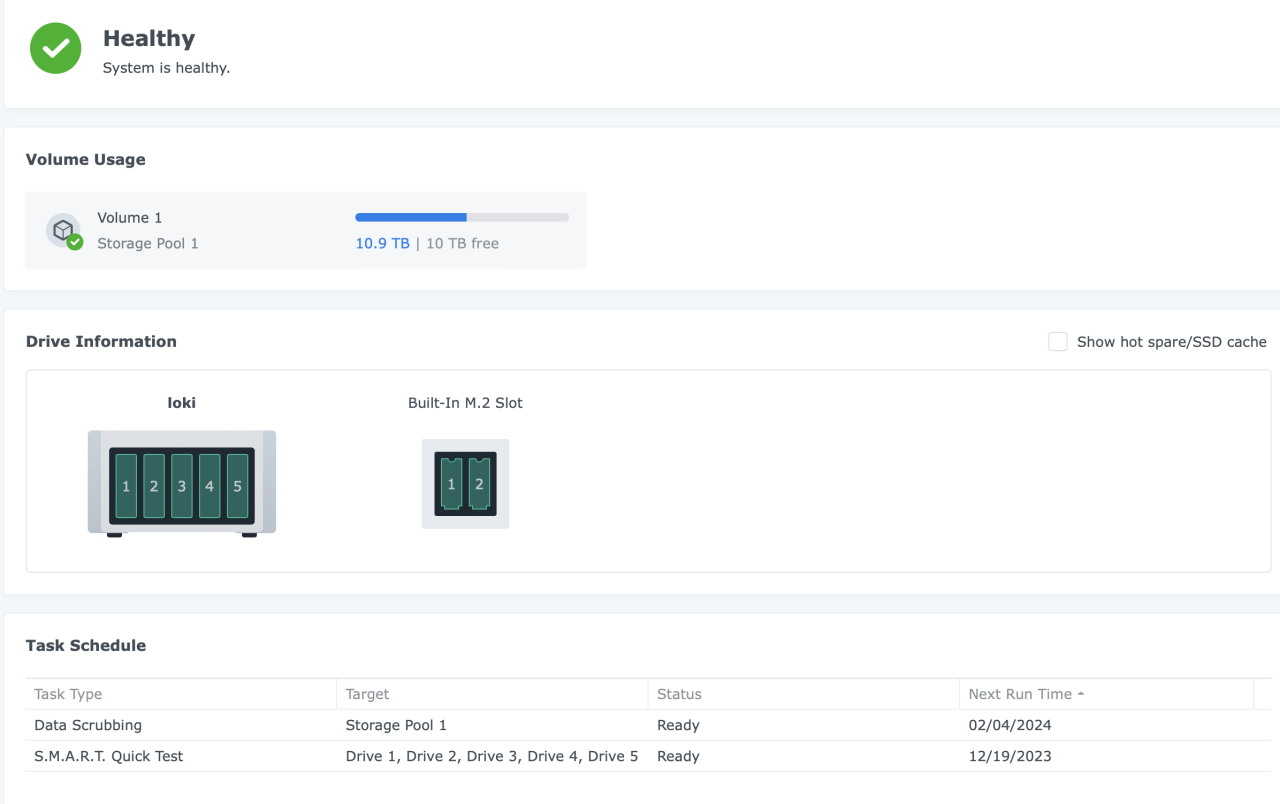
Task: Click the Volume 1 usage bar
Action: pos(462,217)
